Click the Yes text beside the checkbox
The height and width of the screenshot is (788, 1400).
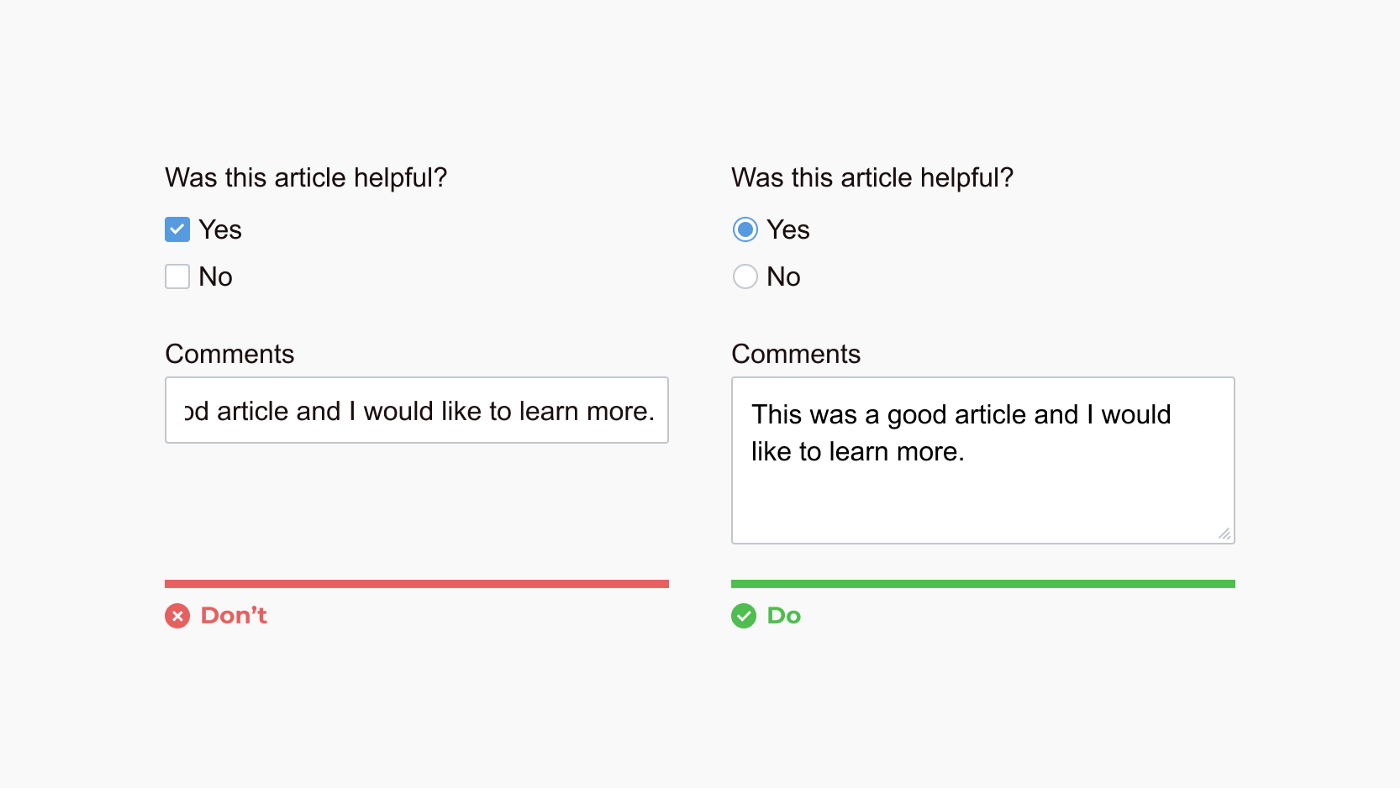pyautogui.click(x=220, y=230)
